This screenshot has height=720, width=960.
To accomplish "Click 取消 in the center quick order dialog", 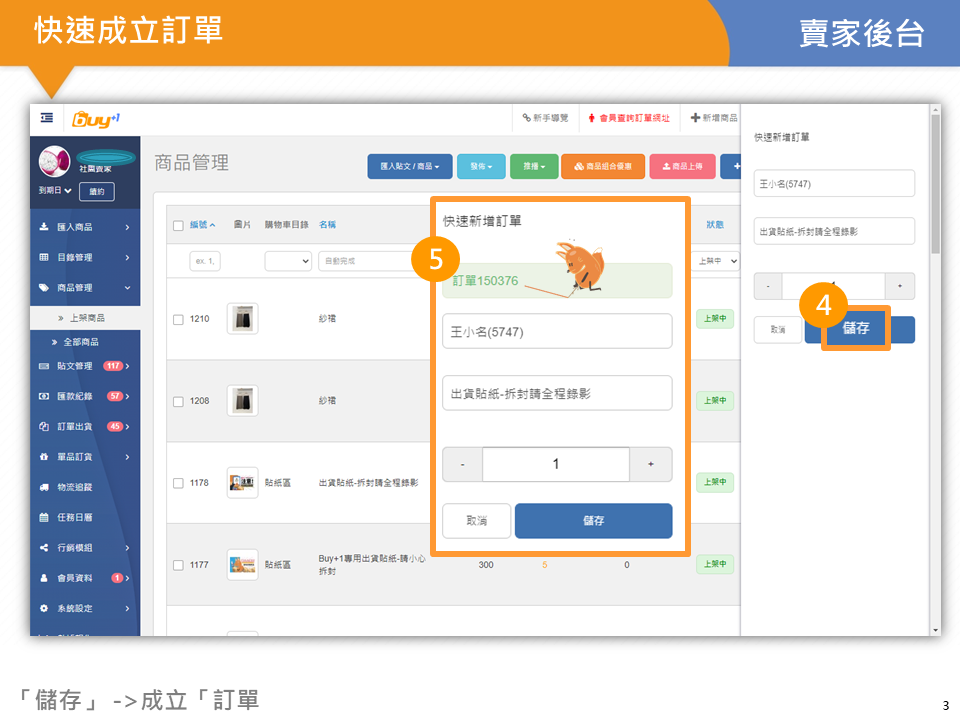I will click(476, 521).
